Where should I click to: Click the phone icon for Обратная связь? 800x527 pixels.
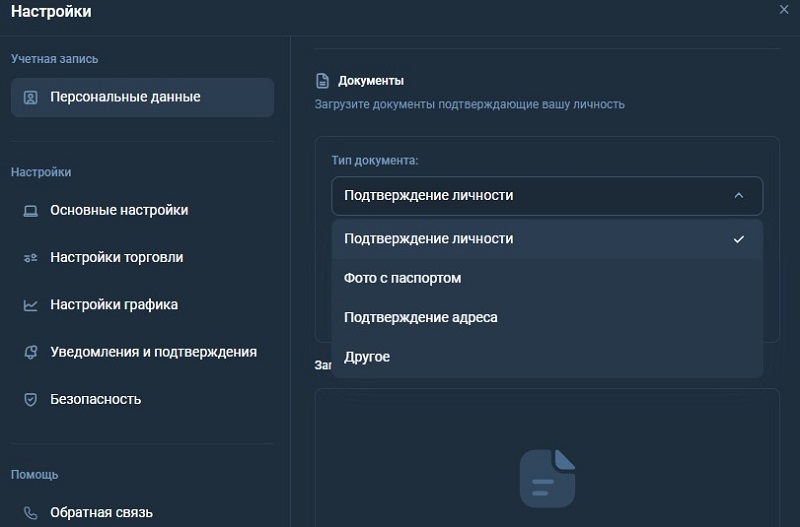click(30, 513)
